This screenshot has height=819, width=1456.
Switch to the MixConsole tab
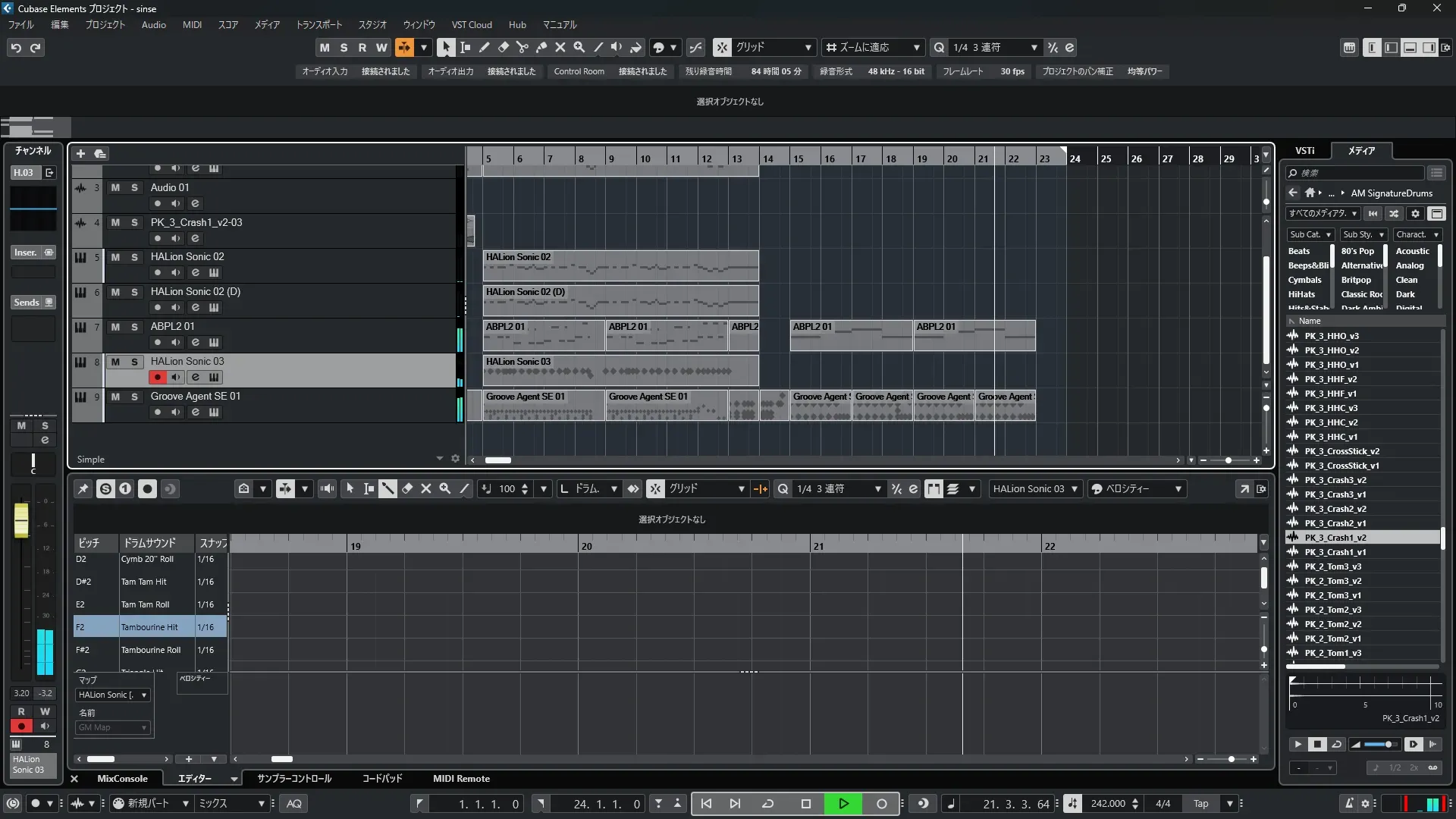(x=122, y=779)
